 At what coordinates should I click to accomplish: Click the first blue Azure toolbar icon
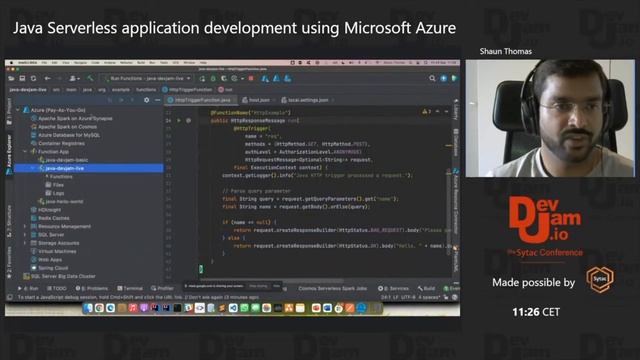(x=265, y=78)
